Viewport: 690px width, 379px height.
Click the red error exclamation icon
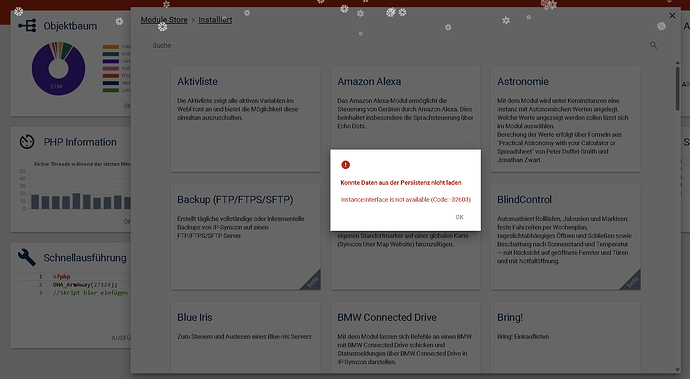tap(345, 165)
